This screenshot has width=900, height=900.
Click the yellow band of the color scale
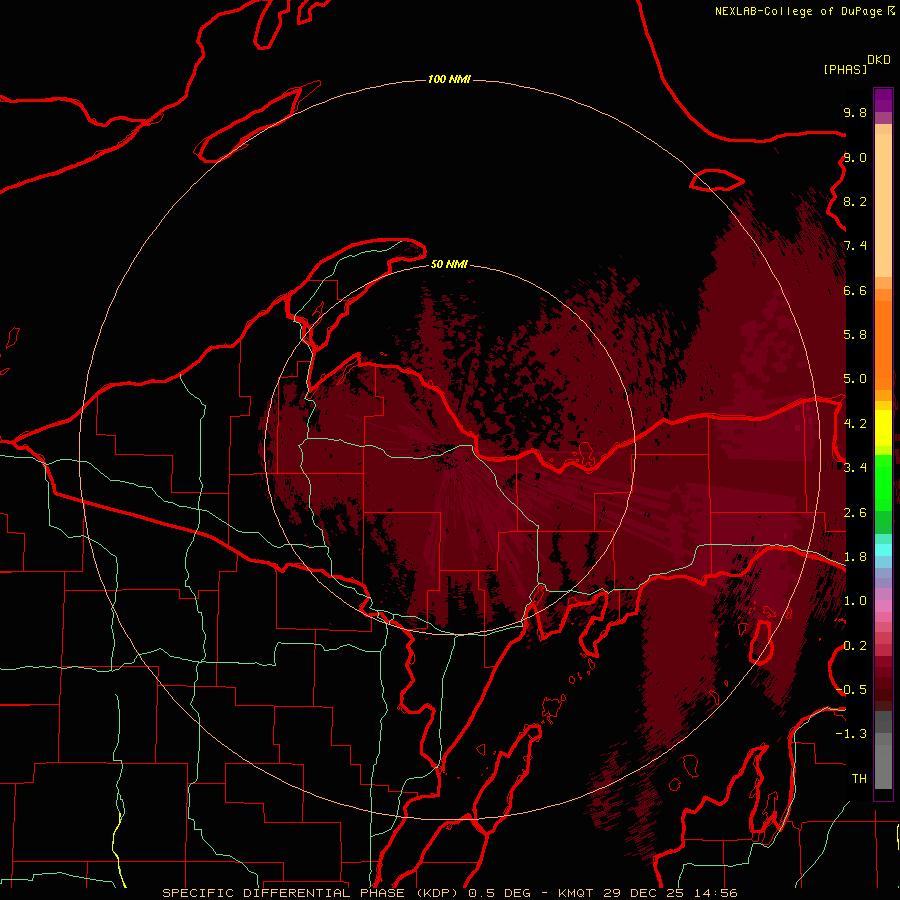point(883,428)
